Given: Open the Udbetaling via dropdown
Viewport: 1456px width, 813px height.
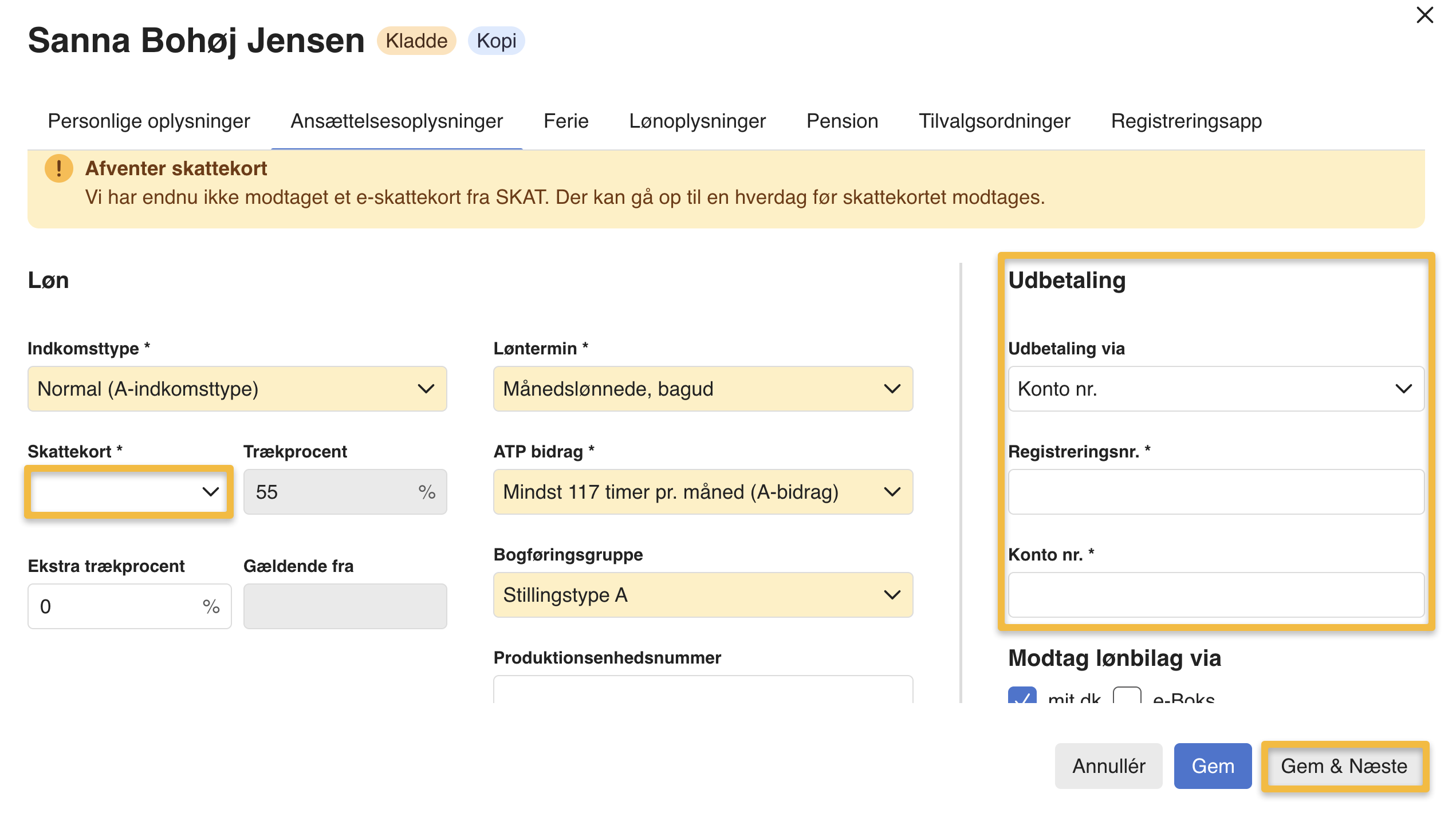Looking at the screenshot, I should tap(1216, 389).
